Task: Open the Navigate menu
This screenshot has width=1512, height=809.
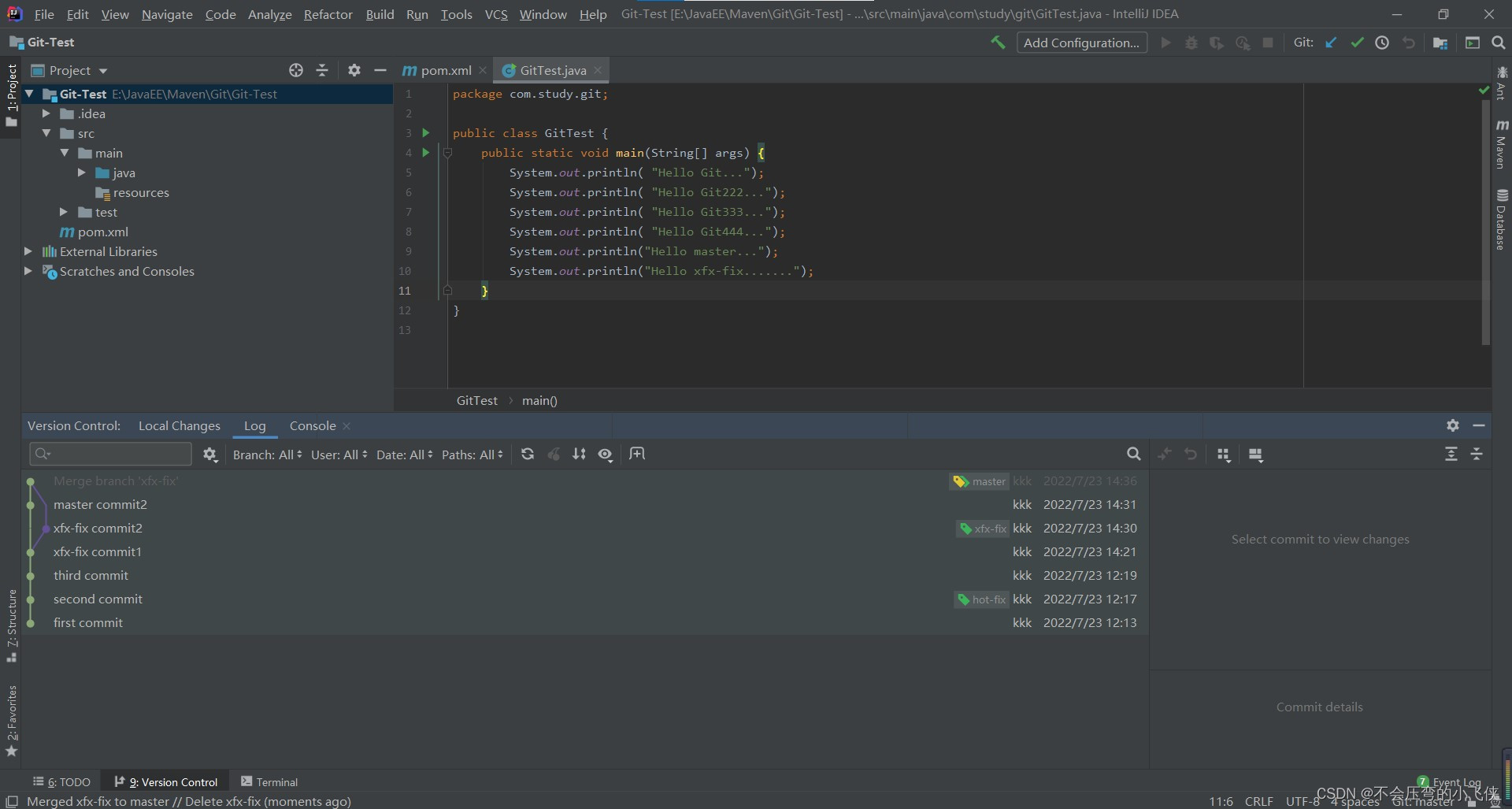Action: coord(167,14)
